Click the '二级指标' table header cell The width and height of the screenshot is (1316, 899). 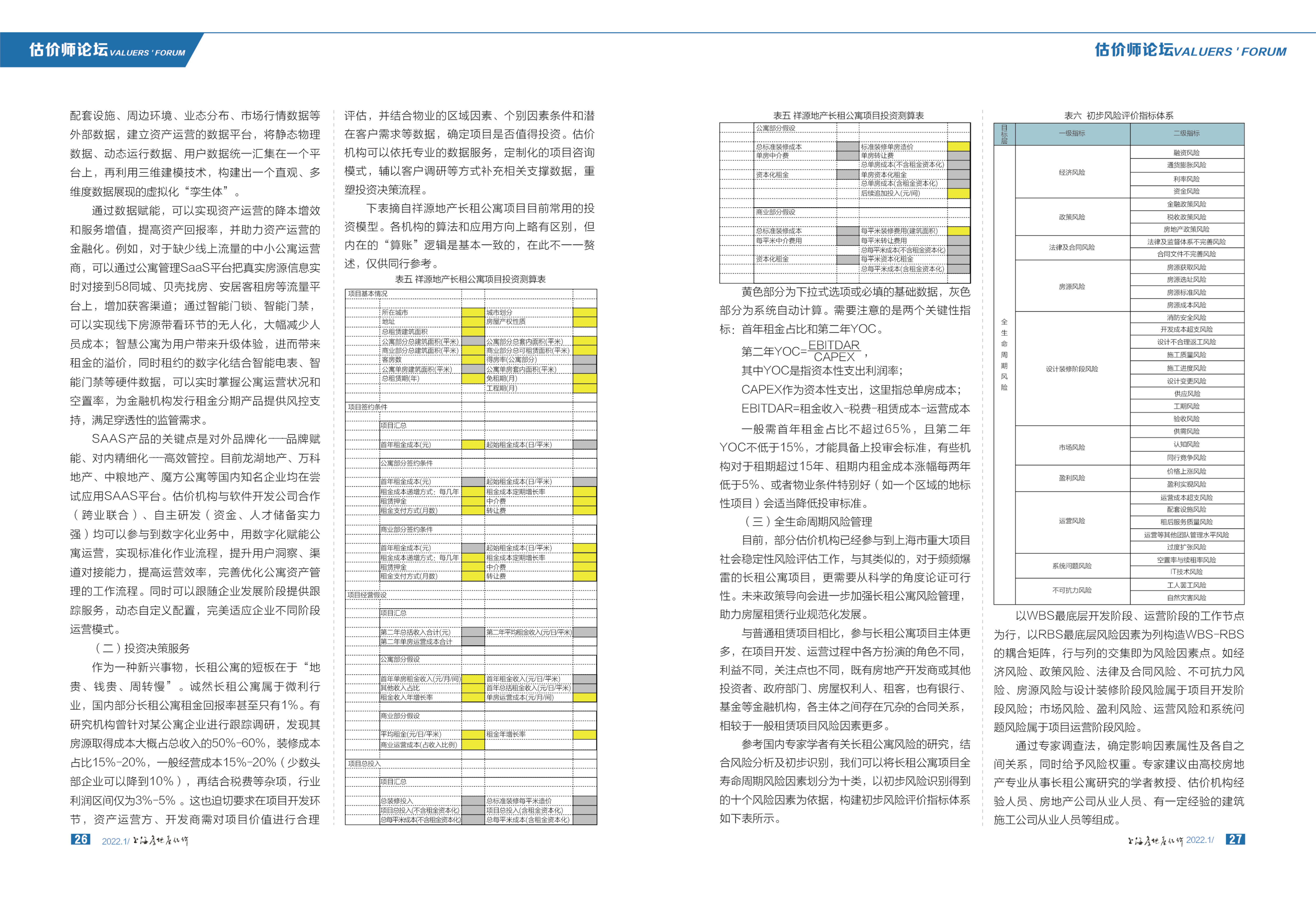(1187, 134)
